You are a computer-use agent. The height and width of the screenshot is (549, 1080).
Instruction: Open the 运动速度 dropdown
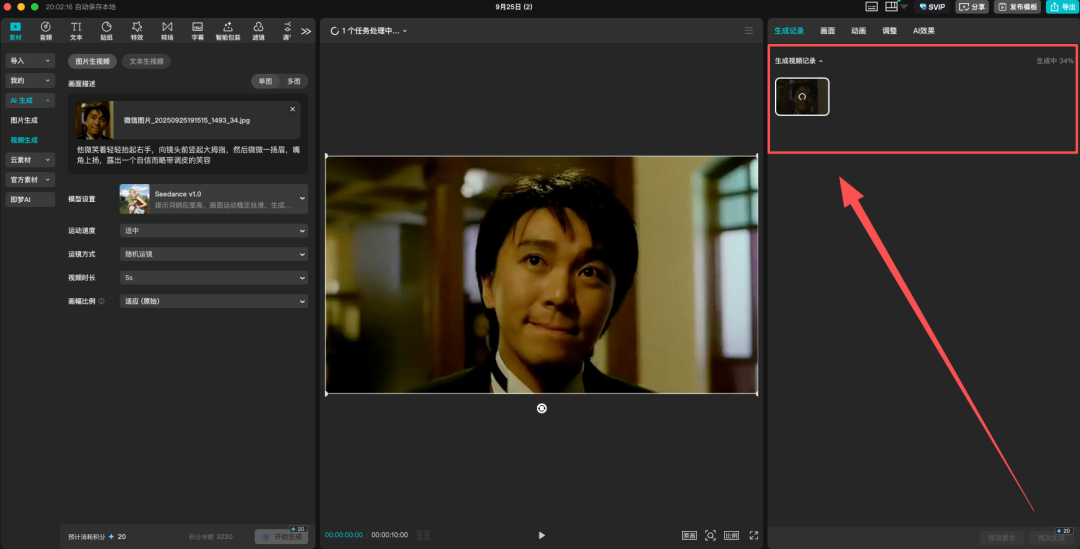(x=213, y=231)
